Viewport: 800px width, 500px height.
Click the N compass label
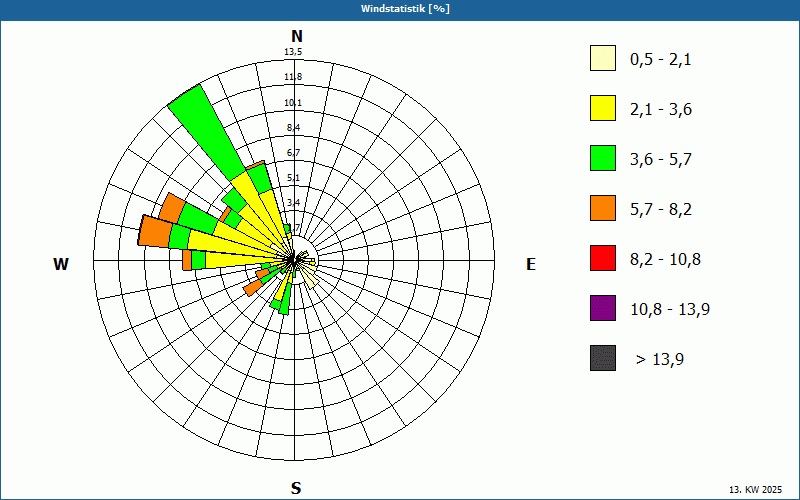tap(296, 36)
